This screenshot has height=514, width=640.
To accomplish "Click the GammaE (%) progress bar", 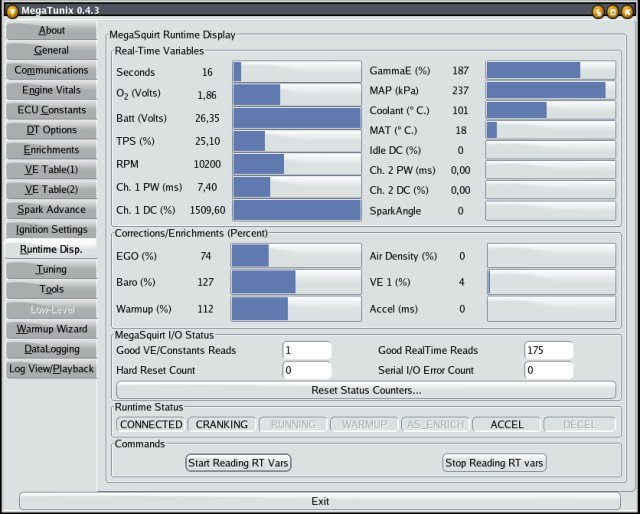I will click(x=551, y=70).
